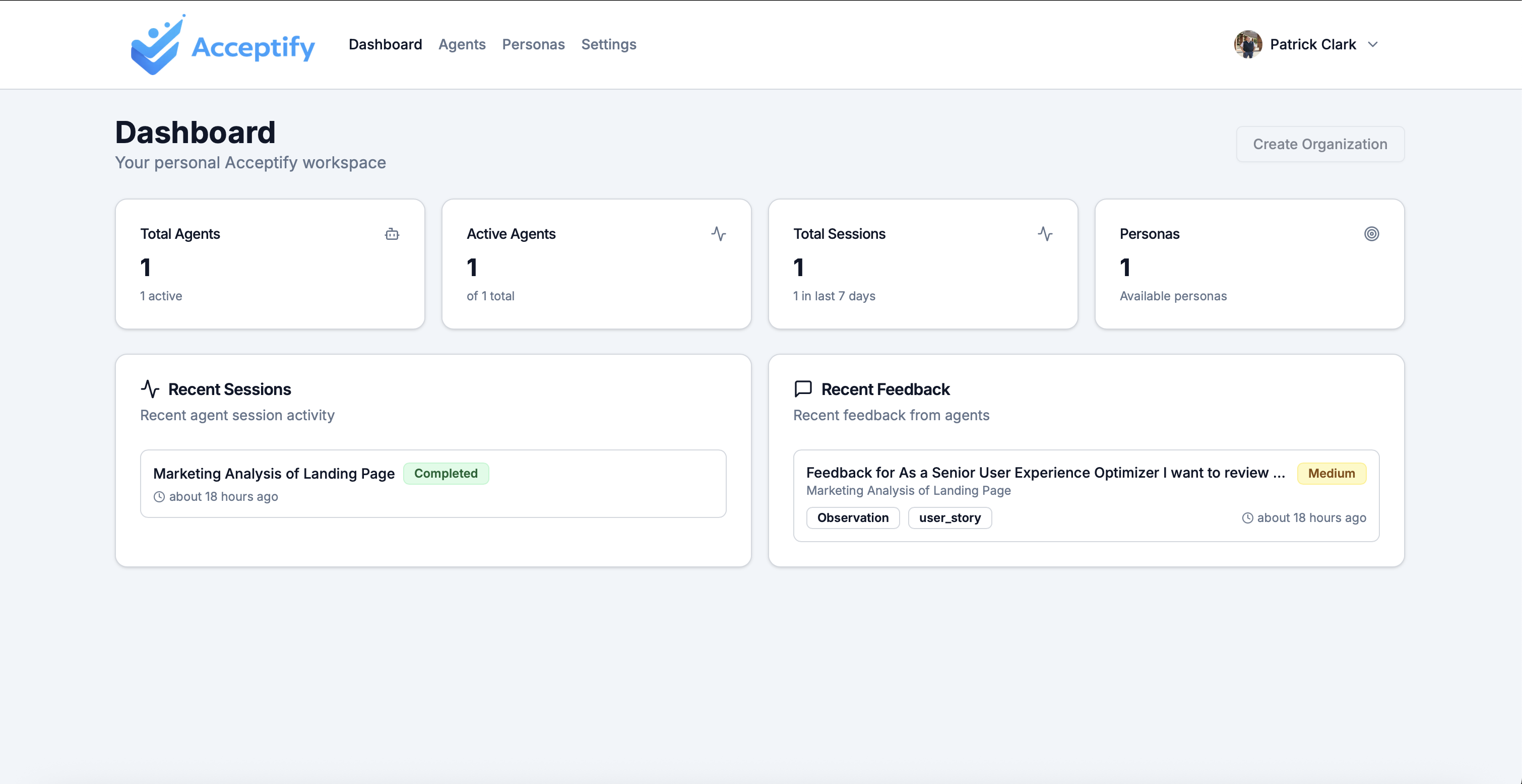The height and width of the screenshot is (784, 1522).
Task: Click the target icon on Personas card
Action: pyautogui.click(x=1372, y=234)
